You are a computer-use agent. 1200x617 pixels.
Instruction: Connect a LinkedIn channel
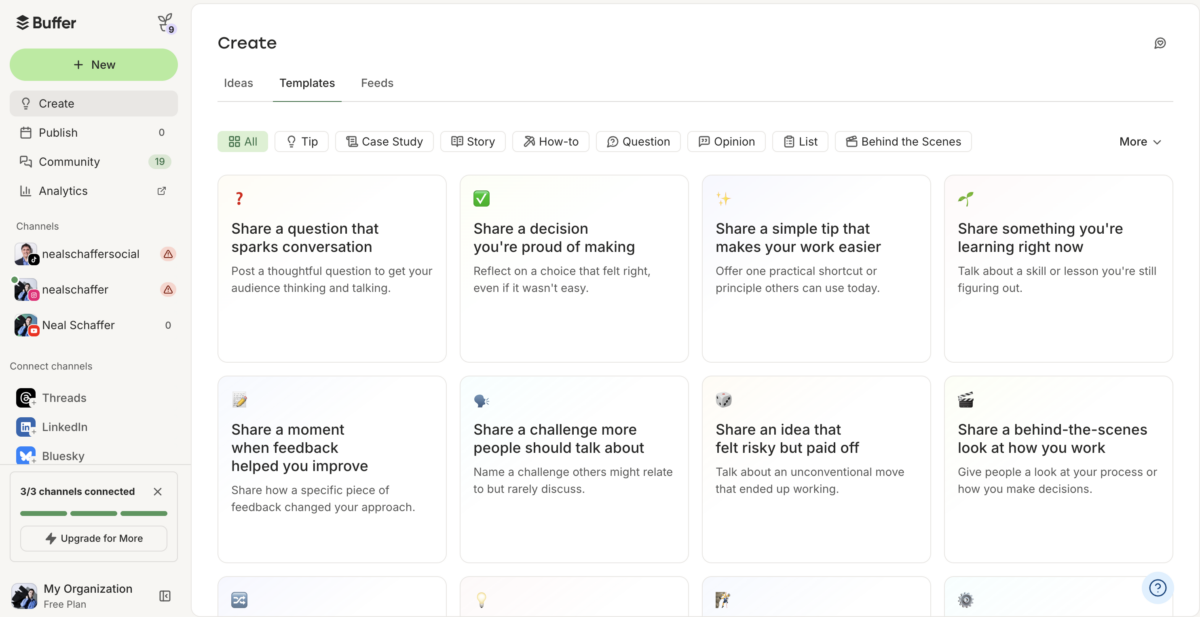point(94,427)
